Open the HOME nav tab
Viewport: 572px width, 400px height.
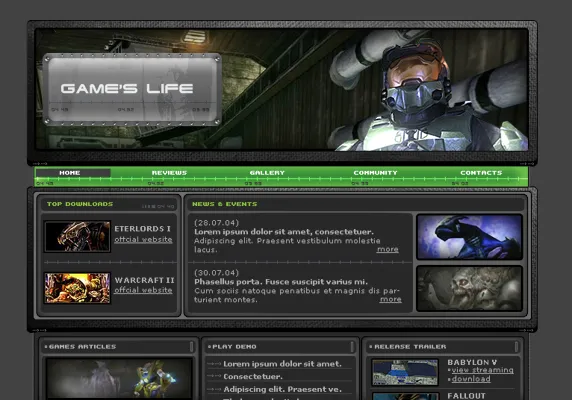click(70, 173)
